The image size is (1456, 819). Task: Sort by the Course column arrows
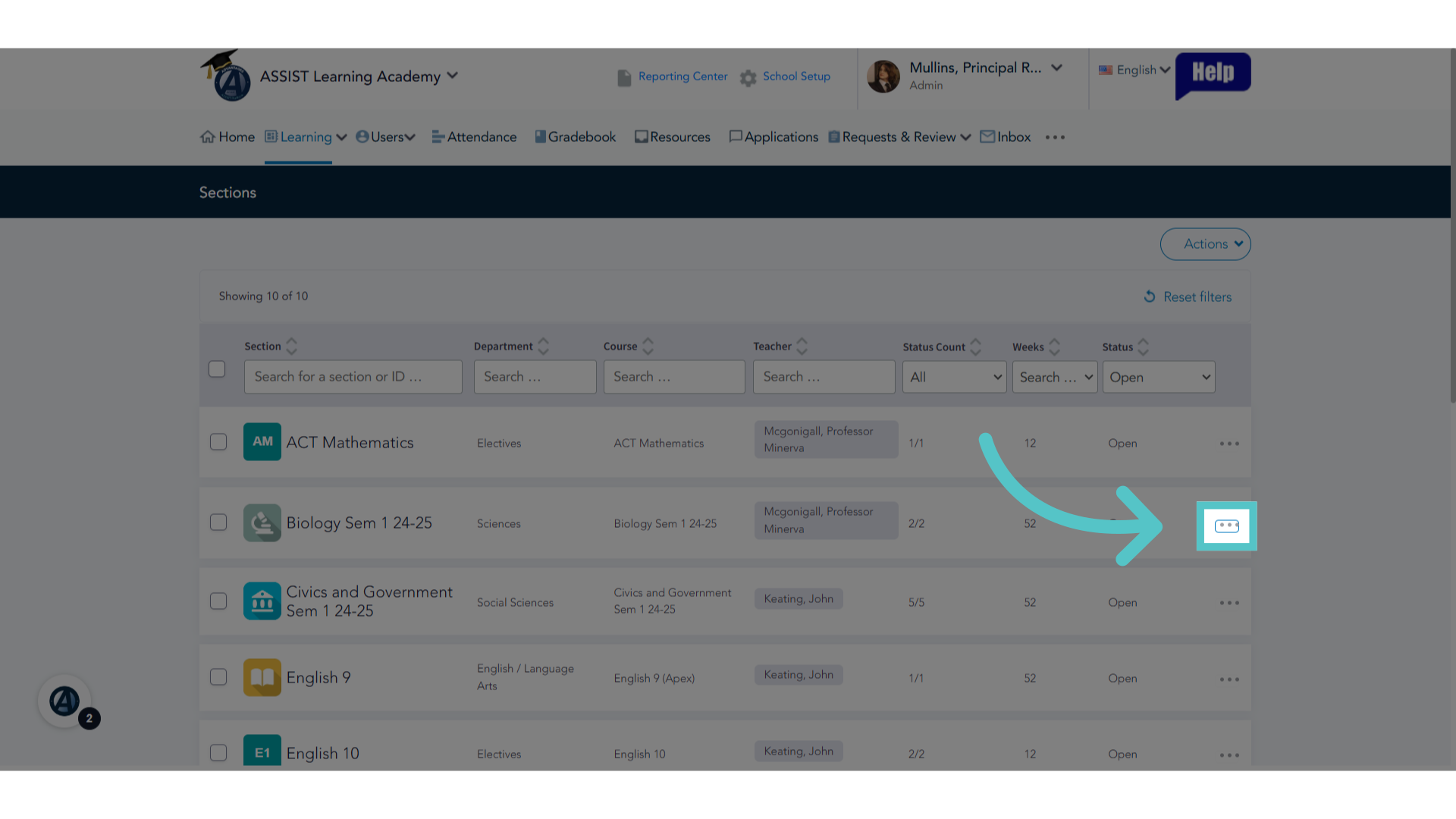click(x=648, y=347)
